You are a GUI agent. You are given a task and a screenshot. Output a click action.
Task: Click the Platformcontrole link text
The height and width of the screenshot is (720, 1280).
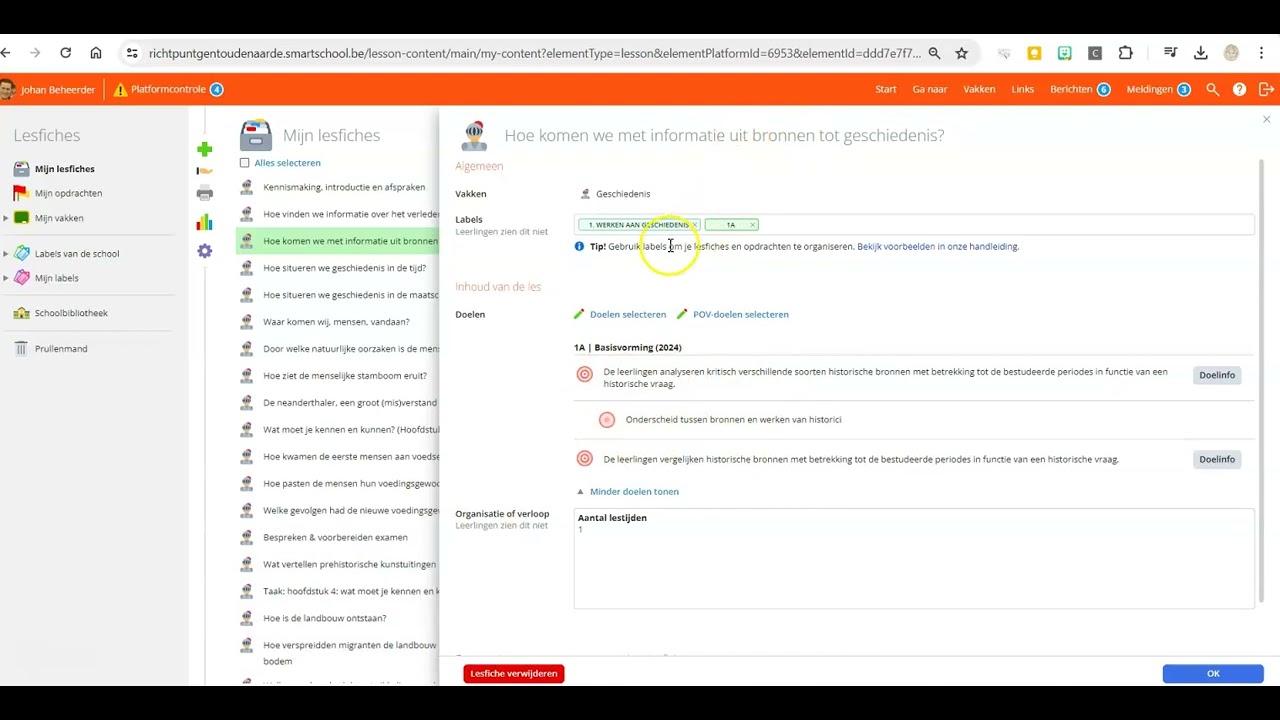click(x=168, y=89)
